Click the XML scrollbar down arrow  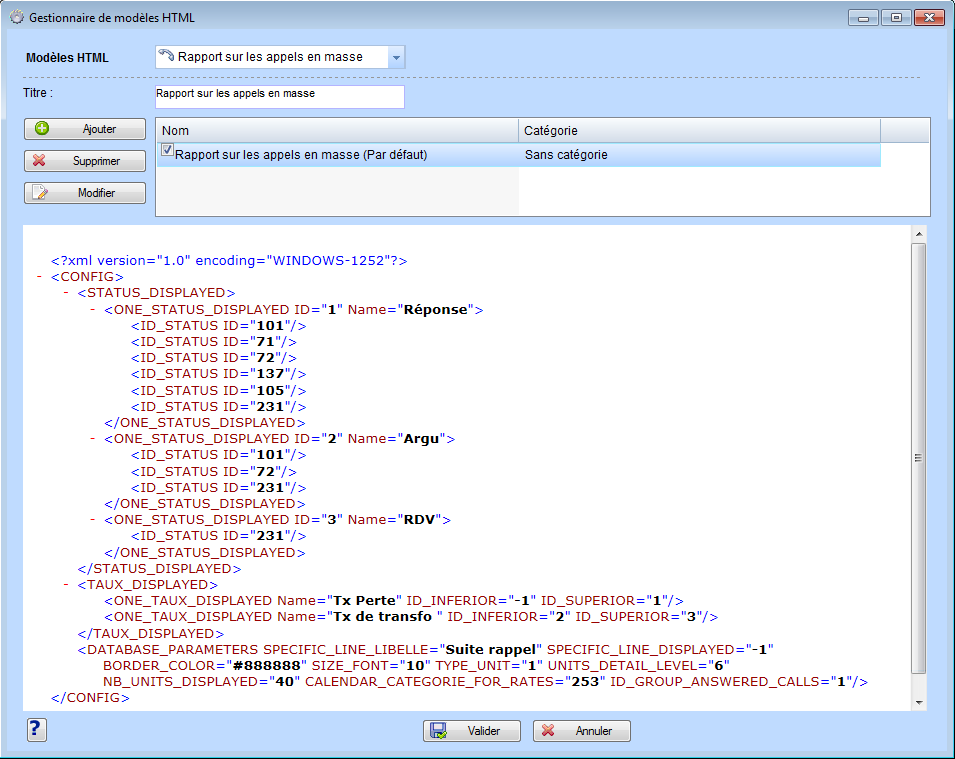(919, 702)
